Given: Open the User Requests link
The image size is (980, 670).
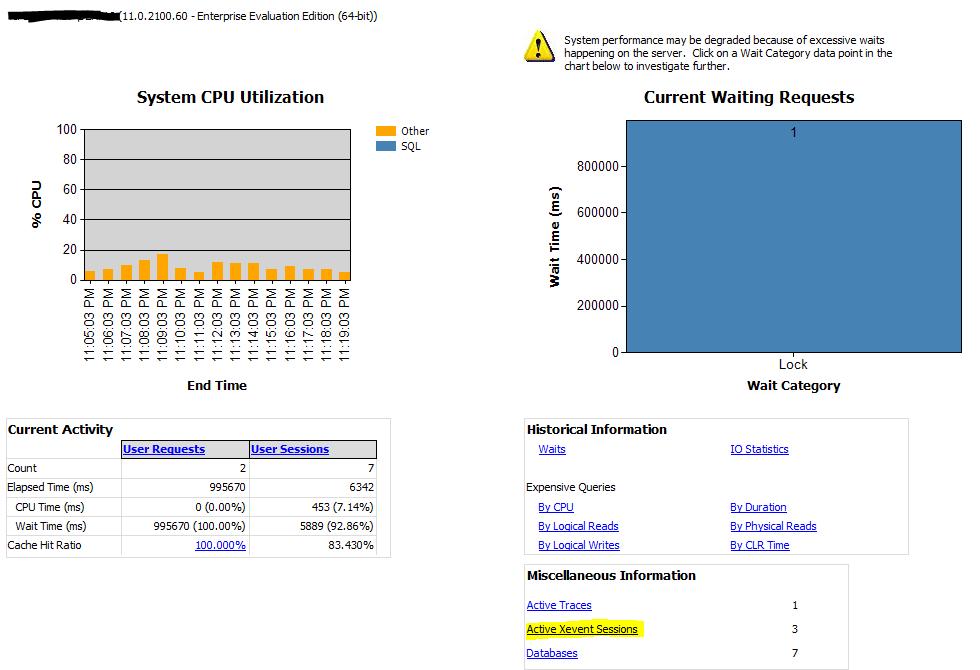Looking at the screenshot, I should (x=163, y=449).
